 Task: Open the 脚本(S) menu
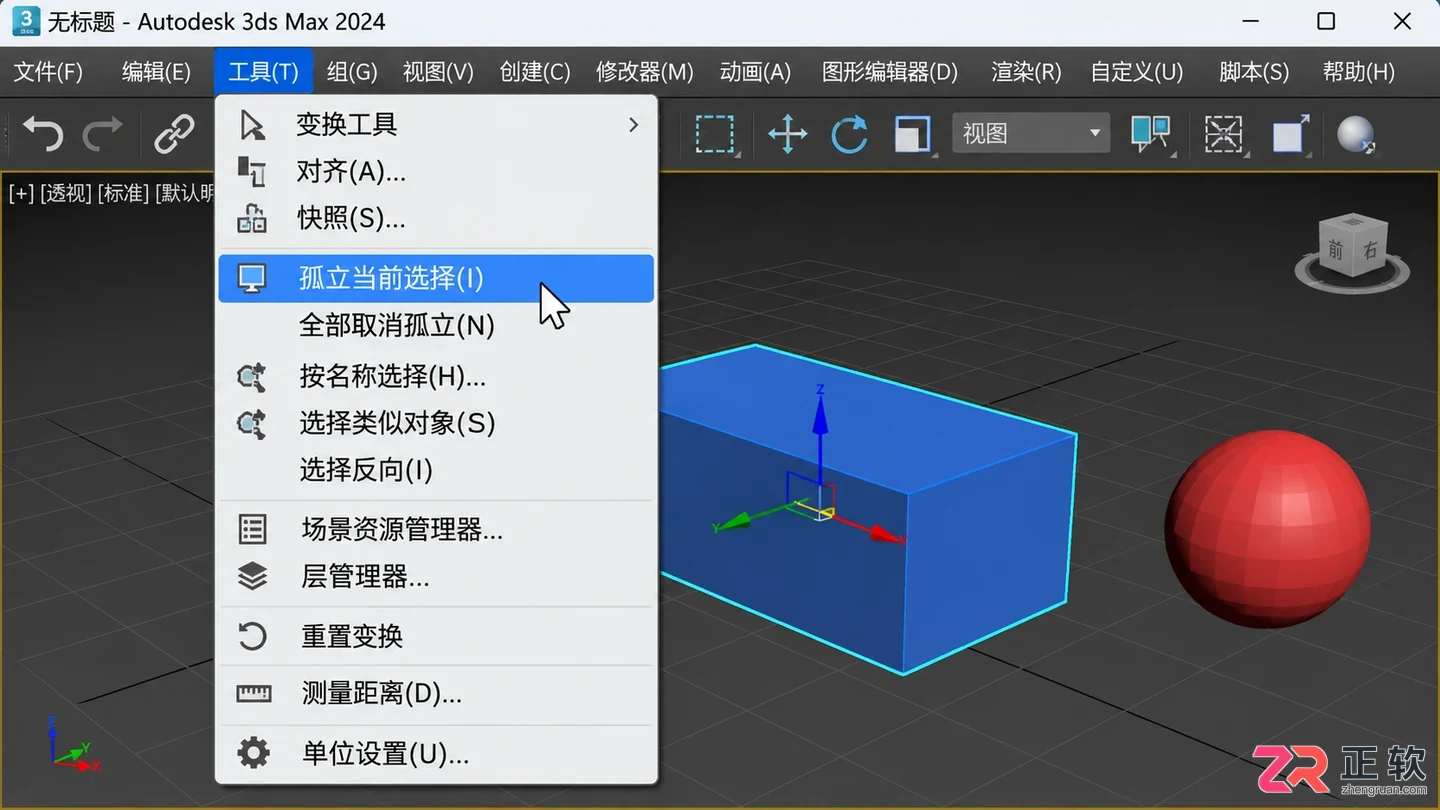[1254, 72]
